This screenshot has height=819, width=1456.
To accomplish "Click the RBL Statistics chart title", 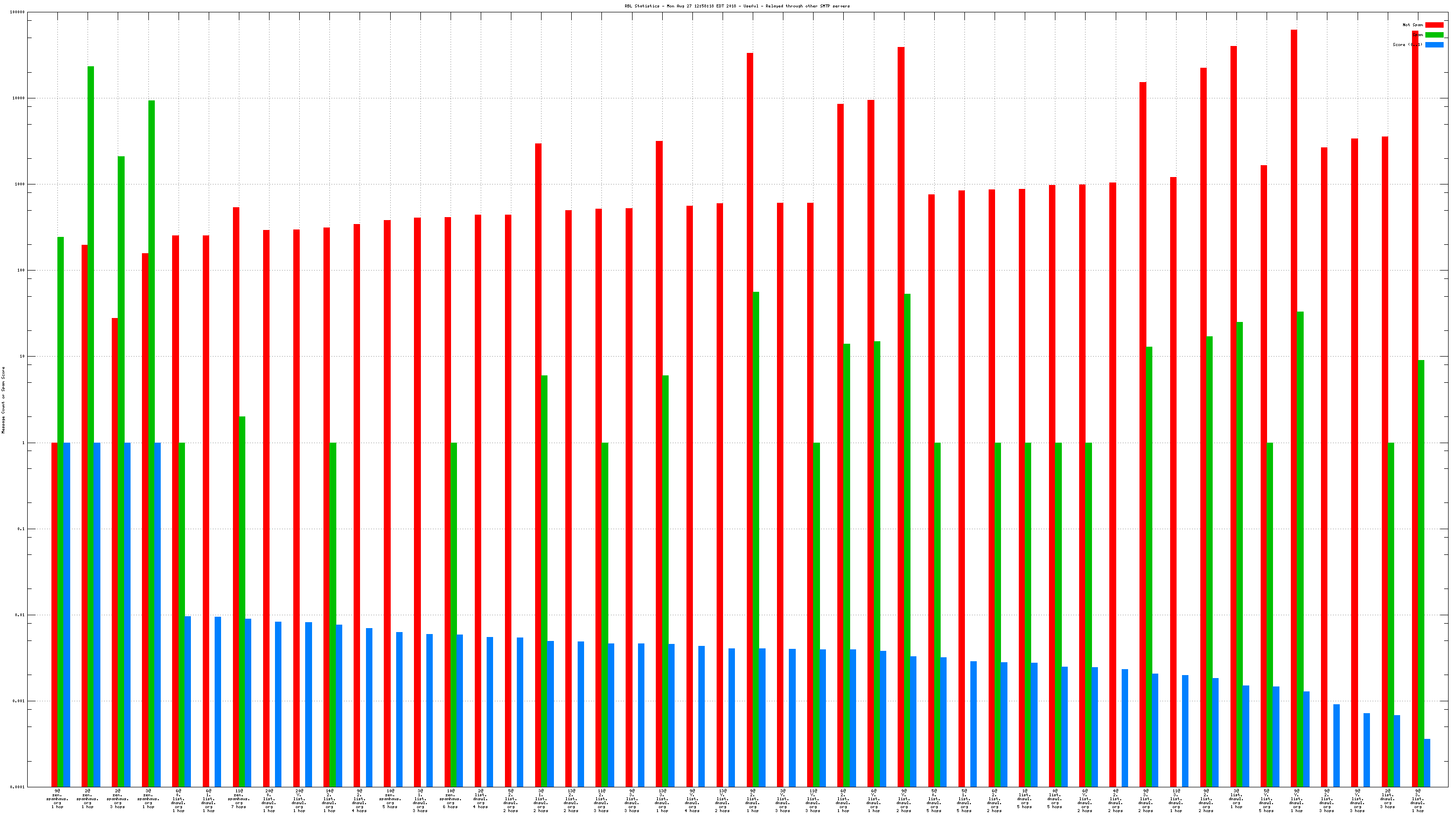I will coord(736,6).
